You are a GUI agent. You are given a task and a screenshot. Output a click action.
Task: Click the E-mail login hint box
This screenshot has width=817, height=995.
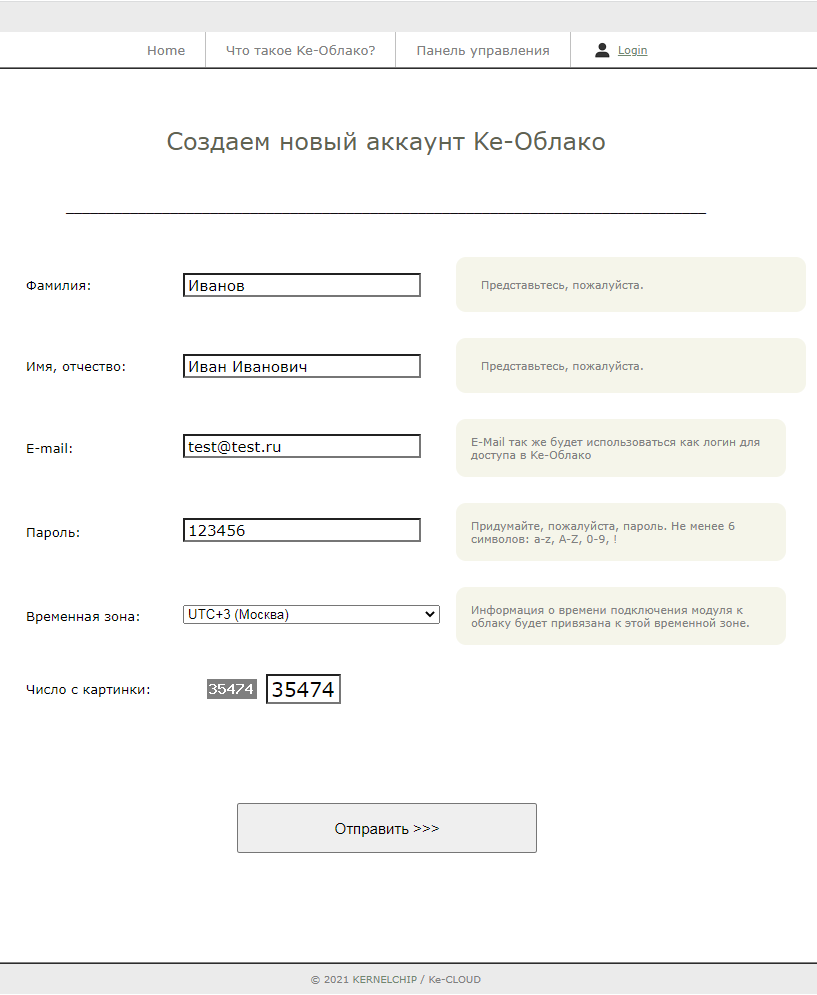click(620, 448)
